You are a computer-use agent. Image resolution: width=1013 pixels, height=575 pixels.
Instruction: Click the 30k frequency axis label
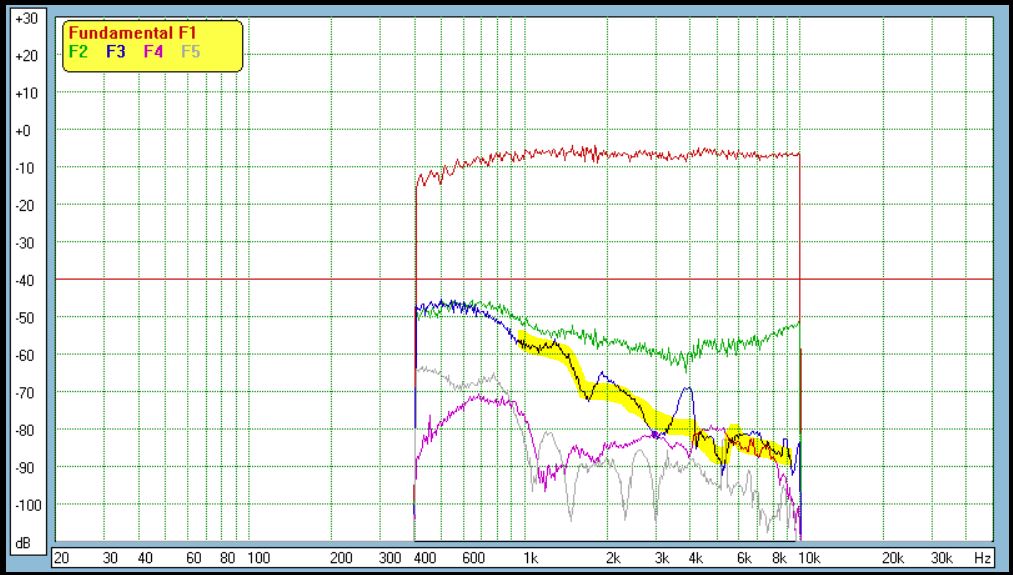941,558
